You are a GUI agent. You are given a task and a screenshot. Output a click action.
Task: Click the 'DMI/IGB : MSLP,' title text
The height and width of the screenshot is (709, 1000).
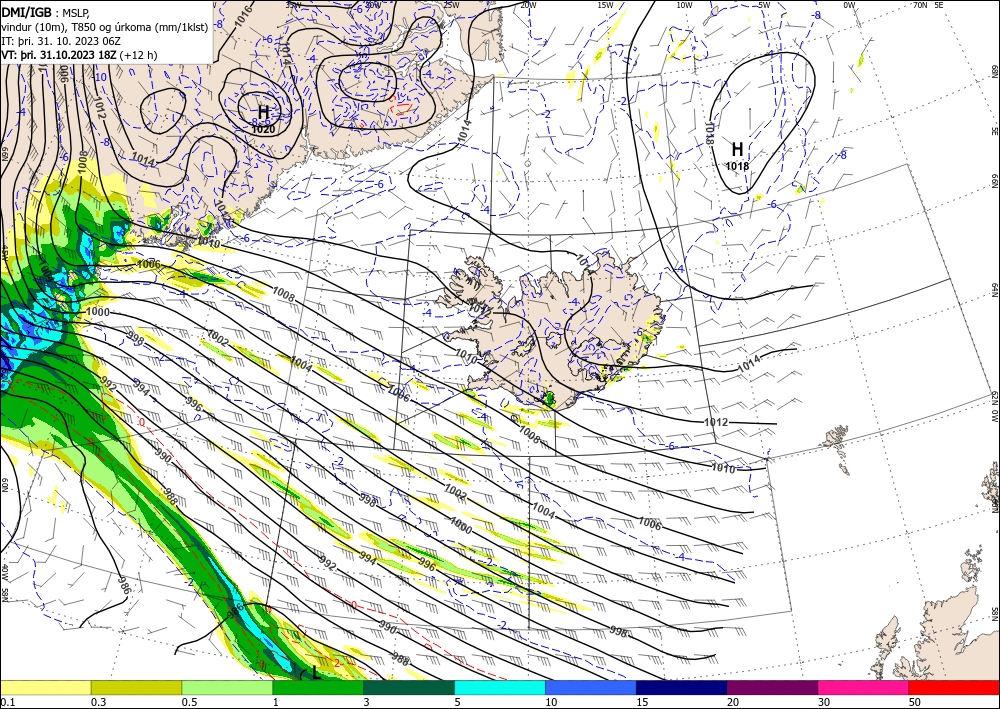[46, 12]
